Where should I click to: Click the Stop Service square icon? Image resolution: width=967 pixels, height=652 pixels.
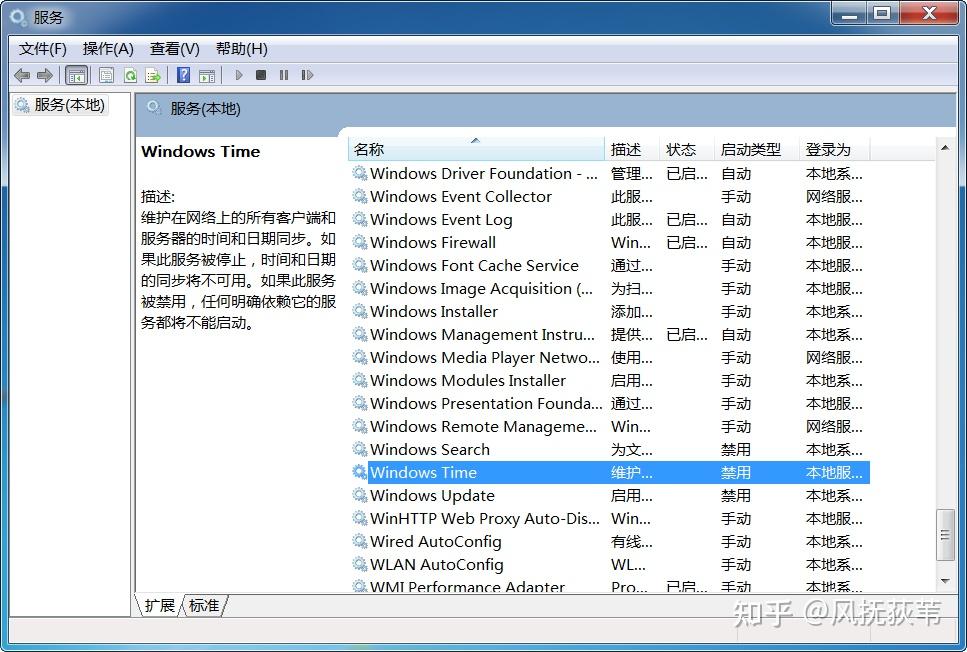(261, 75)
